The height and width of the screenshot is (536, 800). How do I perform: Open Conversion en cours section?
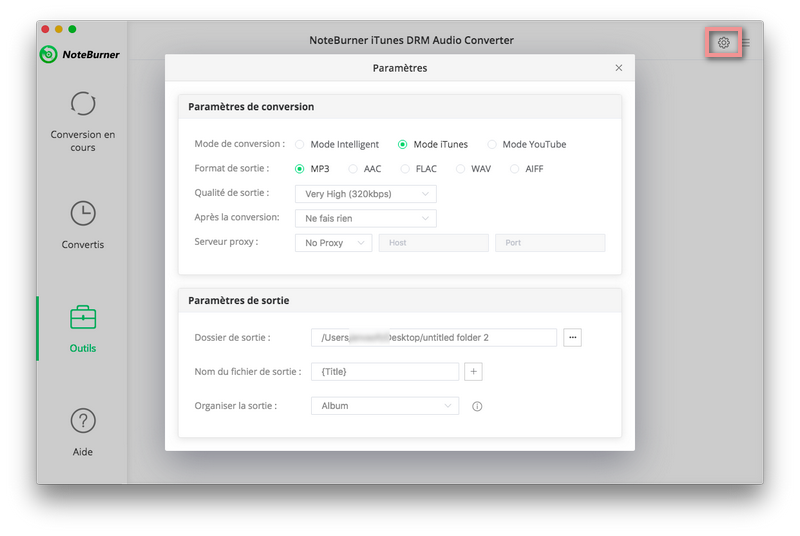pos(83,121)
